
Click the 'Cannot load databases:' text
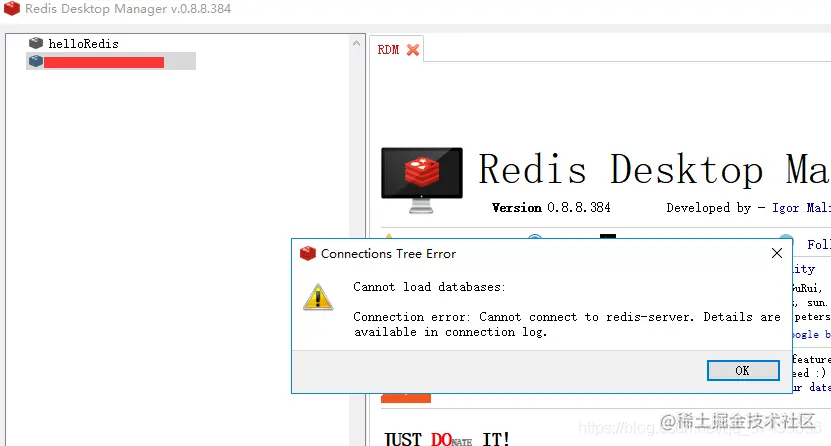[x=429, y=287]
